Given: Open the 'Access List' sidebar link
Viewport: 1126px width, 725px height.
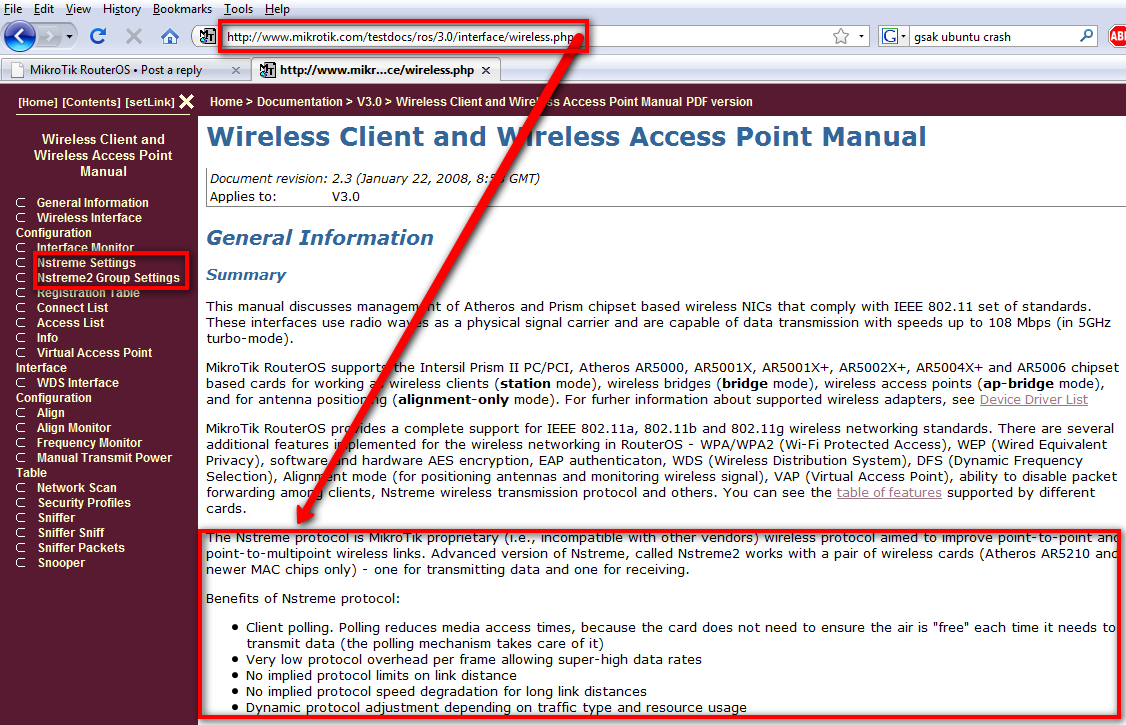Looking at the screenshot, I should pyautogui.click(x=70, y=323).
